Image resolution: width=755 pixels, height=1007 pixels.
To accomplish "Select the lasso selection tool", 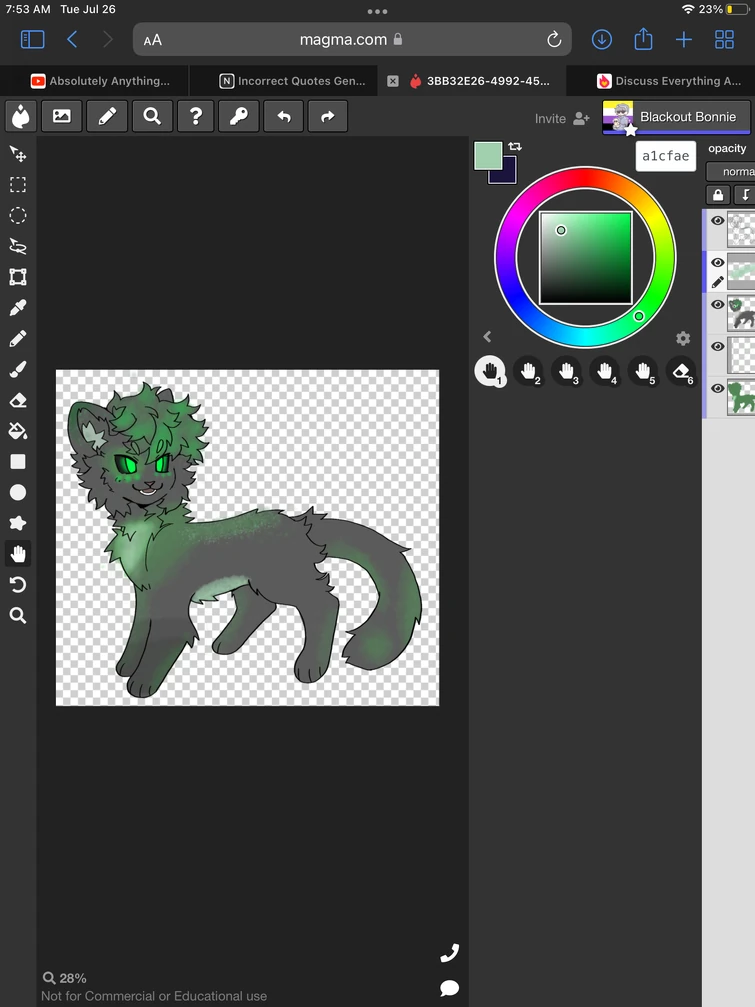I will [x=18, y=246].
